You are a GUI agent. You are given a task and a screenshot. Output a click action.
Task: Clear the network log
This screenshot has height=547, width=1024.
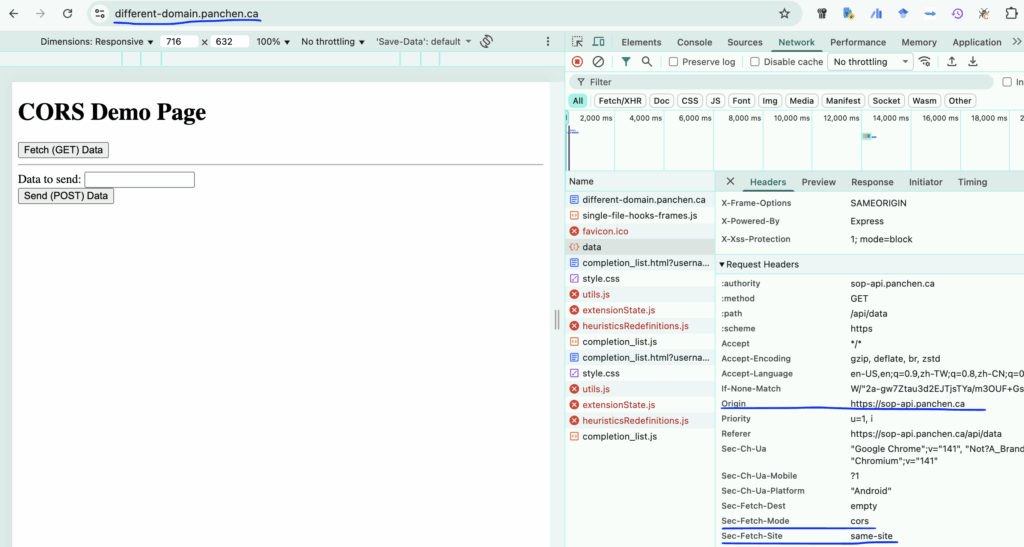click(598, 62)
